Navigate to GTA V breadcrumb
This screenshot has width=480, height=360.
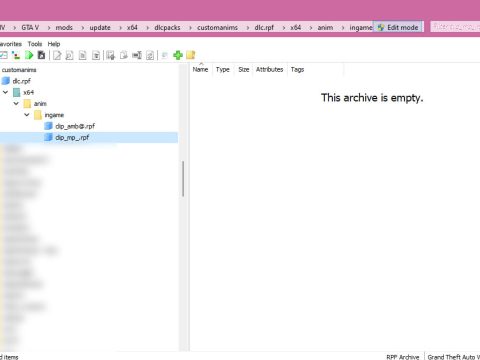[30, 28]
